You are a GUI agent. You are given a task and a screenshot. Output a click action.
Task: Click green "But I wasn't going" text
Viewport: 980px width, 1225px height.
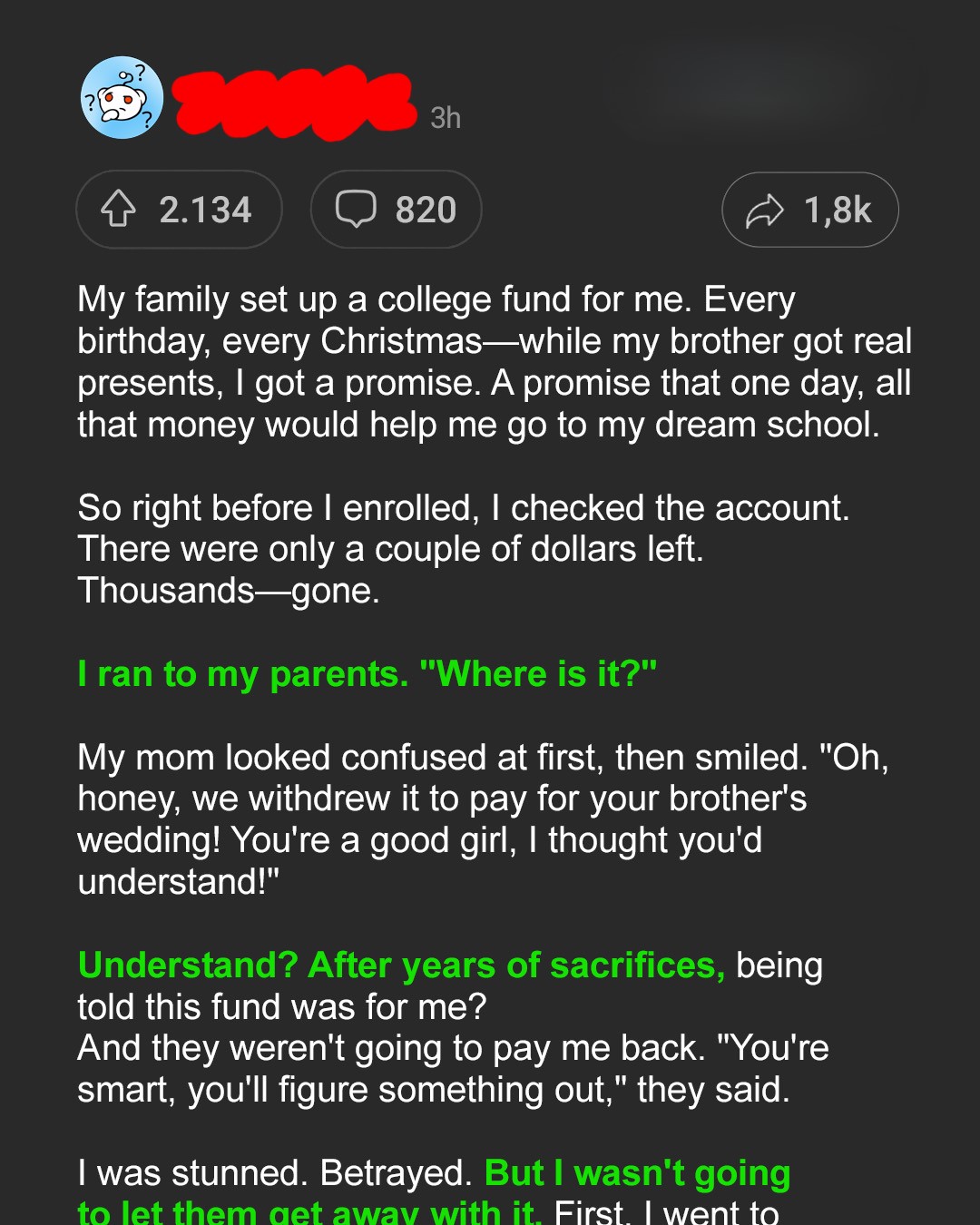[637, 1173]
